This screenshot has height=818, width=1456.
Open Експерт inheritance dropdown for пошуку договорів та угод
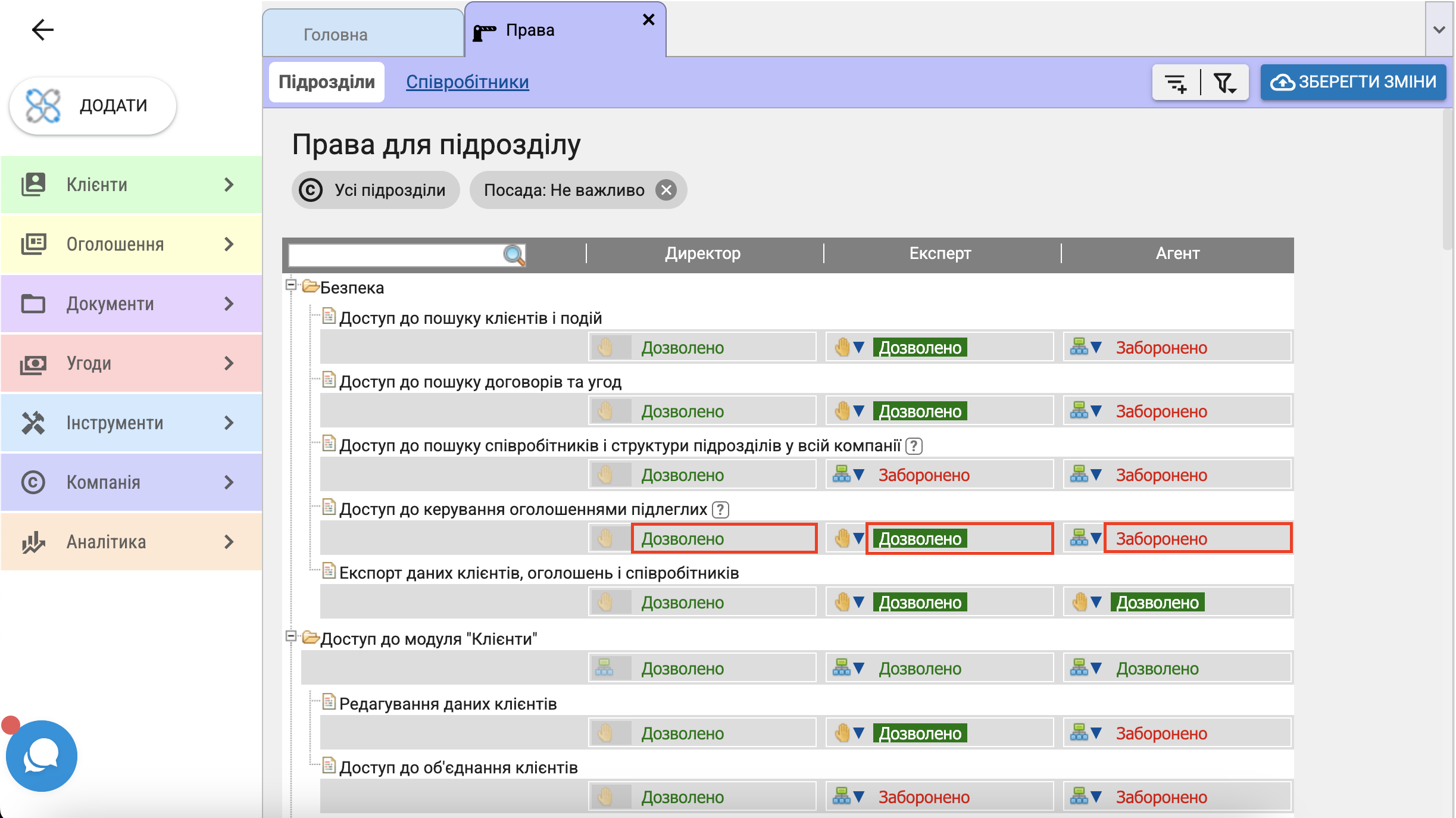[x=858, y=411]
